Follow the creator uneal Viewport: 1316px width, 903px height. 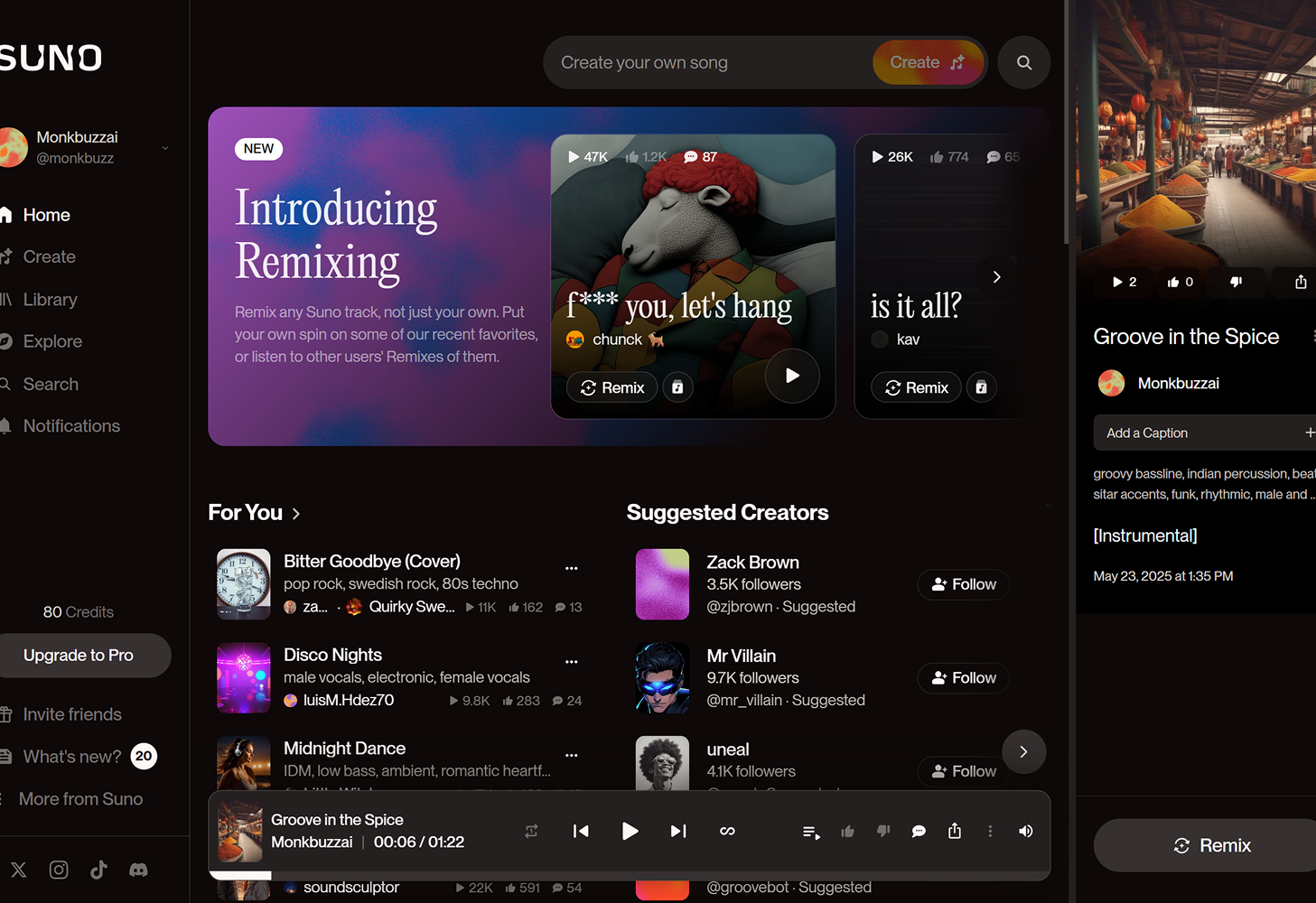[964, 771]
